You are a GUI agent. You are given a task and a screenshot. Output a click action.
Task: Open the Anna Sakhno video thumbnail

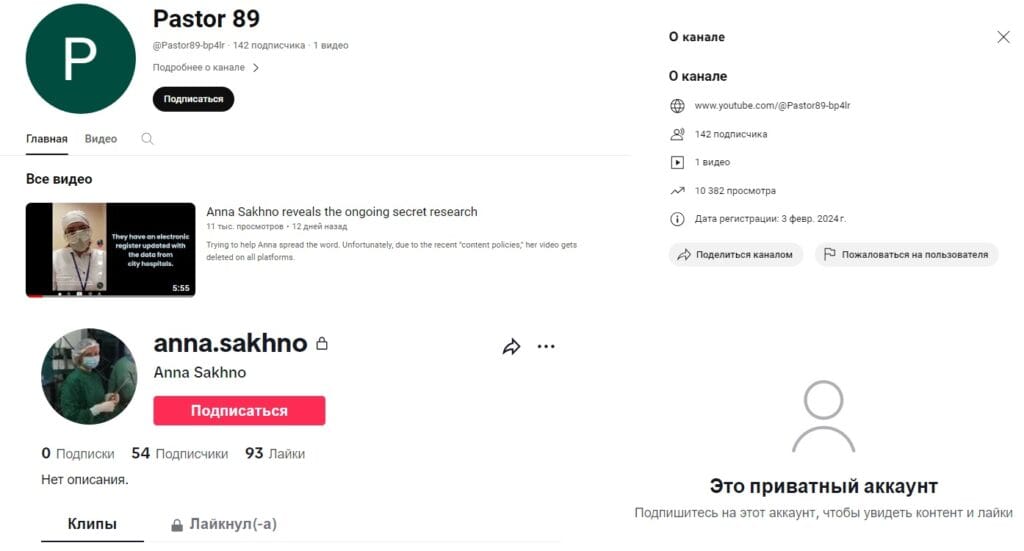pyautogui.click(x=110, y=250)
